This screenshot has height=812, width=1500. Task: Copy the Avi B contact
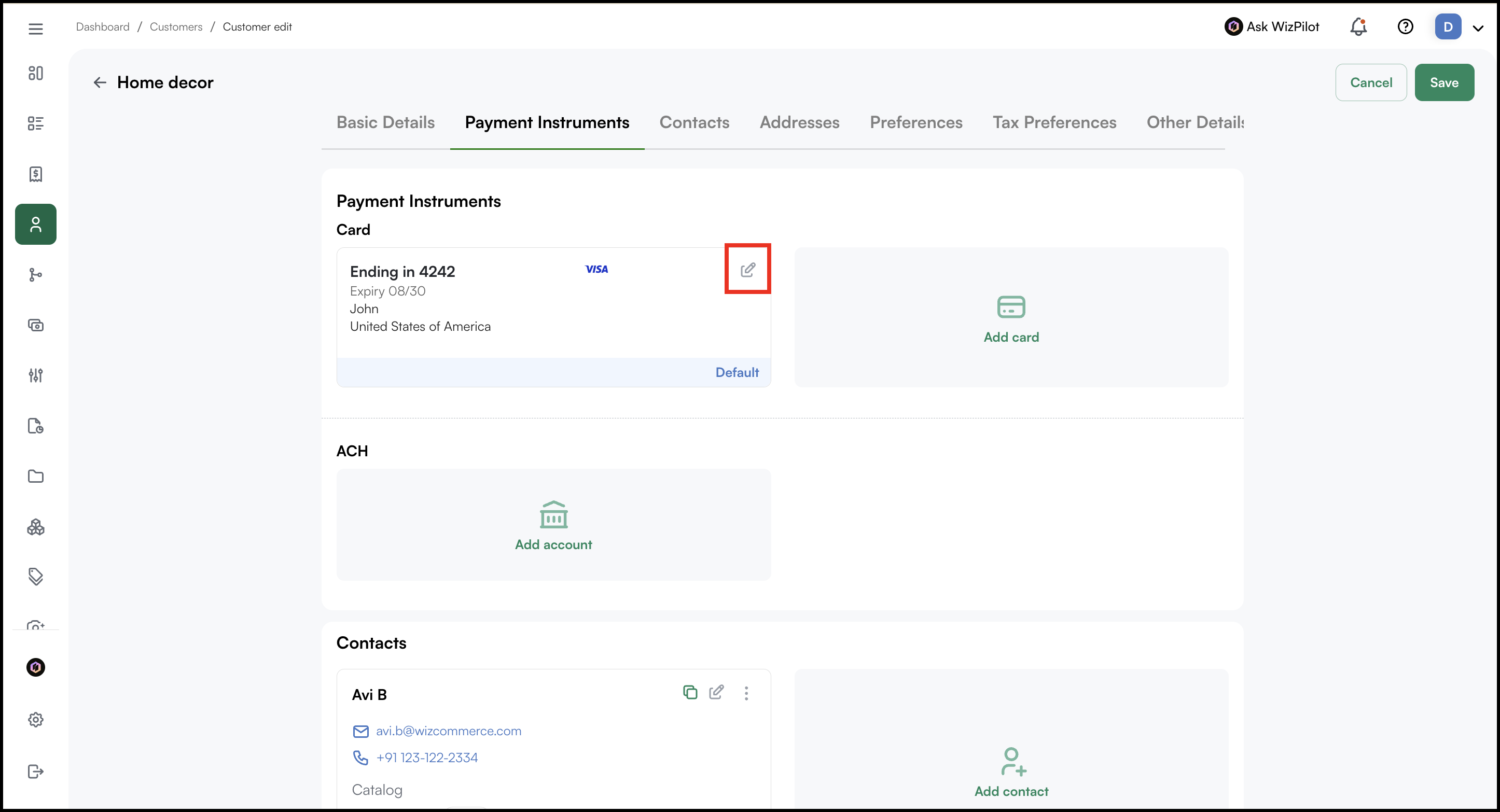click(x=690, y=692)
